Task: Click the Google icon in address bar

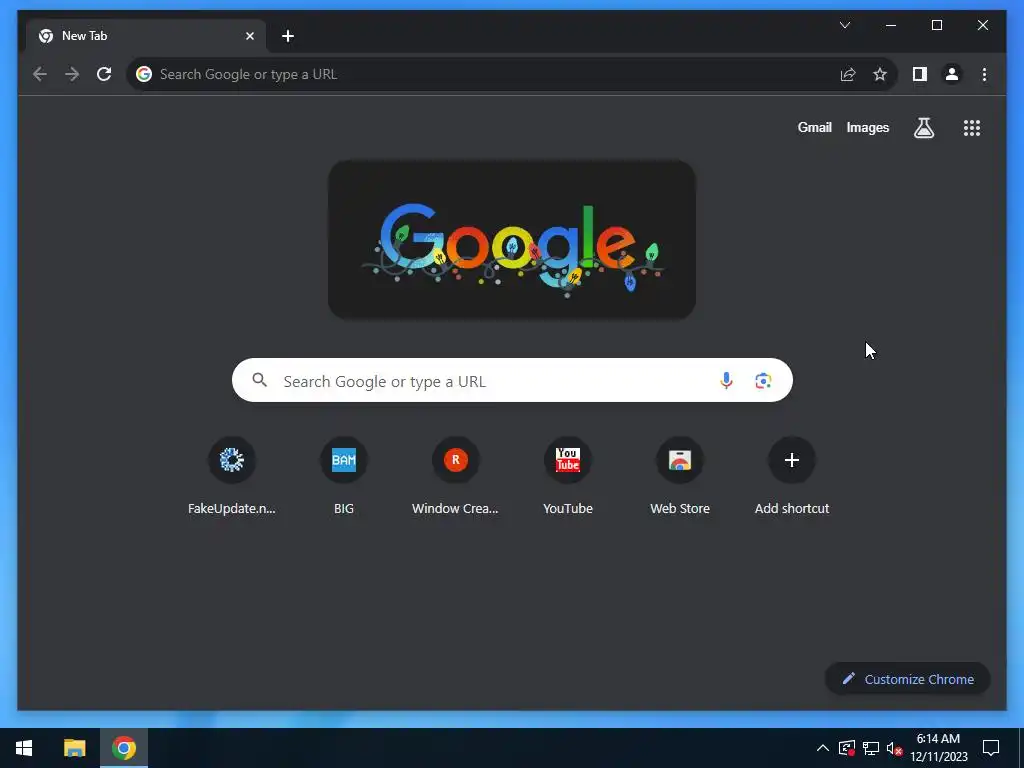Action: [144, 74]
